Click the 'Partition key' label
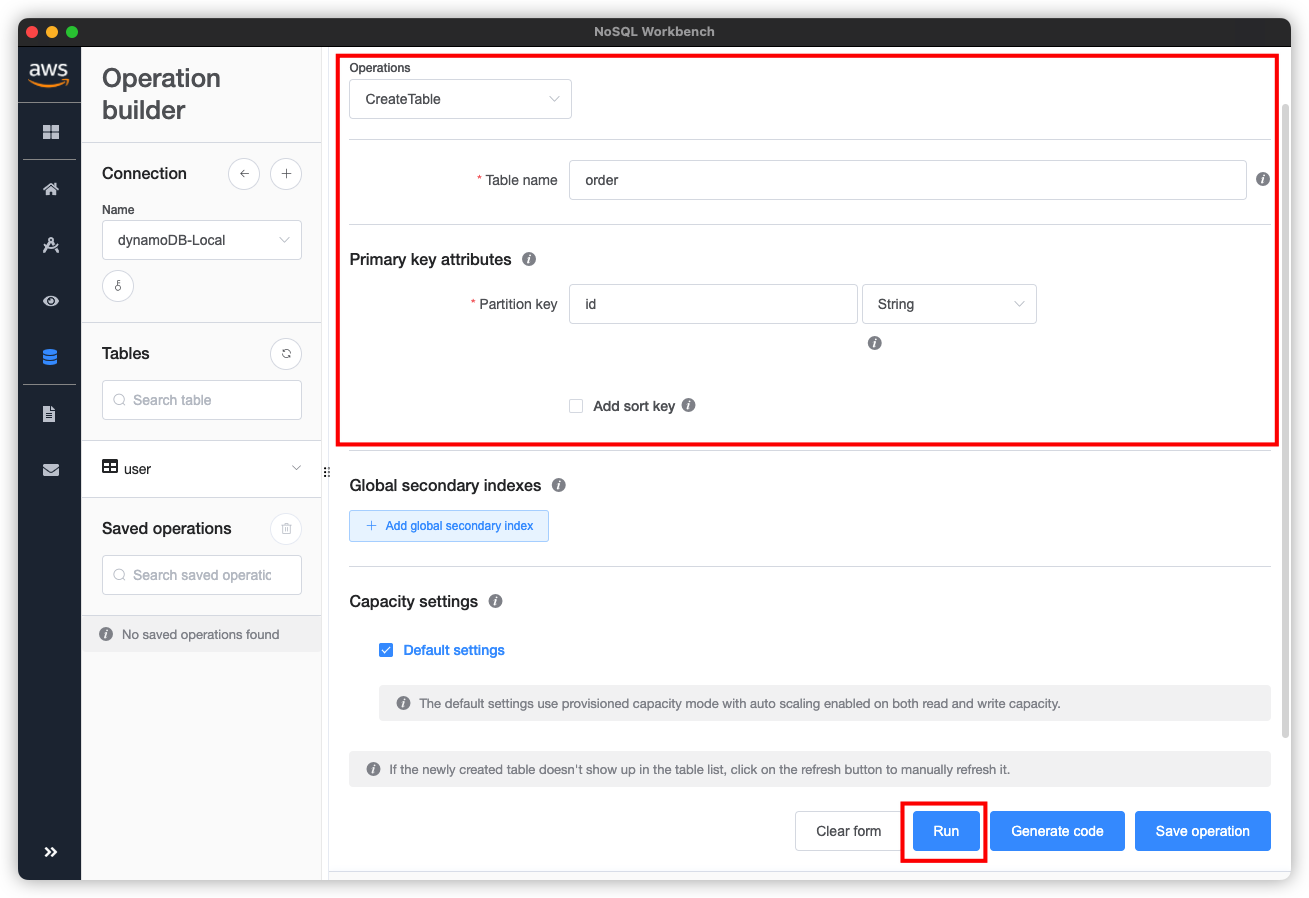1309x898 pixels. tap(518, 304)
